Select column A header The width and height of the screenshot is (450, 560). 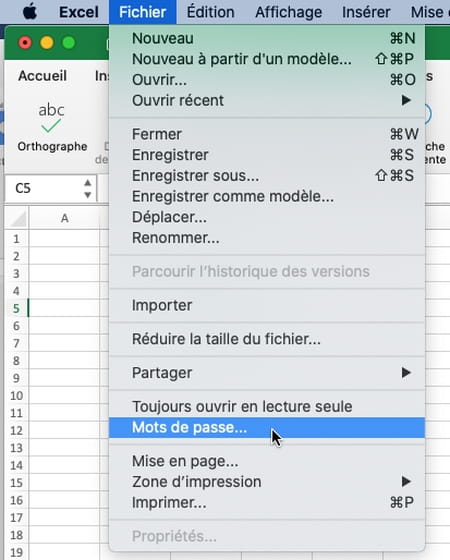pos(64,218)
